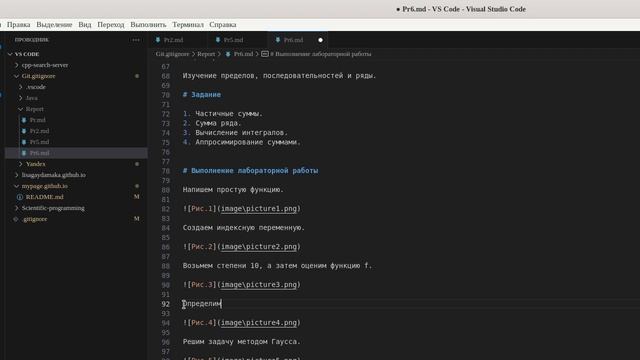Click the '# Выполнение лабораторной работы' breadcrumb

coord(321,54)
